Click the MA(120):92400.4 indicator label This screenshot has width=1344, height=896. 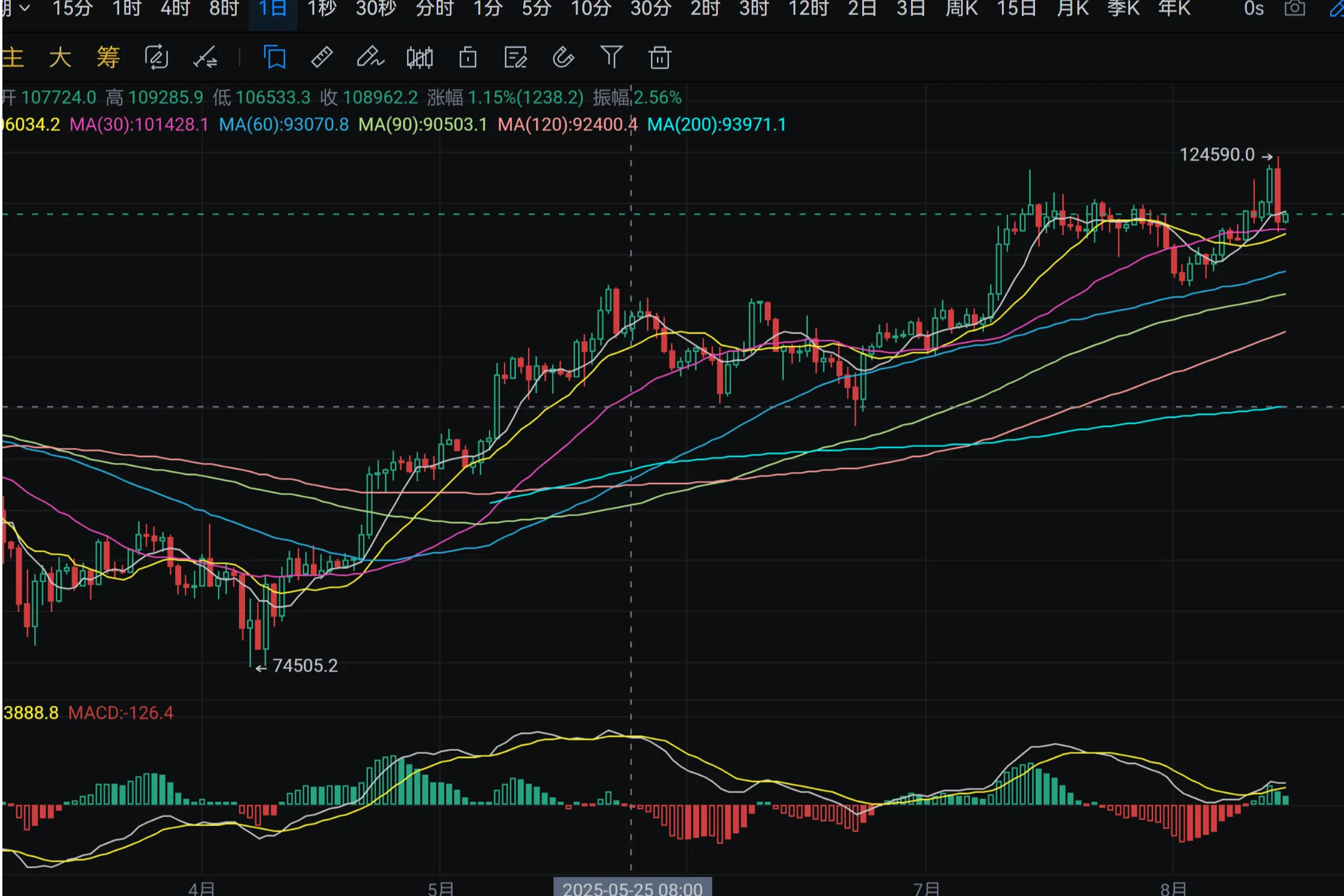(x=567, y=125)
